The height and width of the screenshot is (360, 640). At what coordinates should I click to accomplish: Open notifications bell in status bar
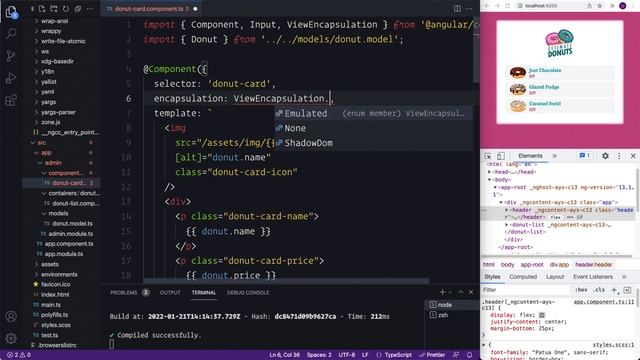pos(469,355)
